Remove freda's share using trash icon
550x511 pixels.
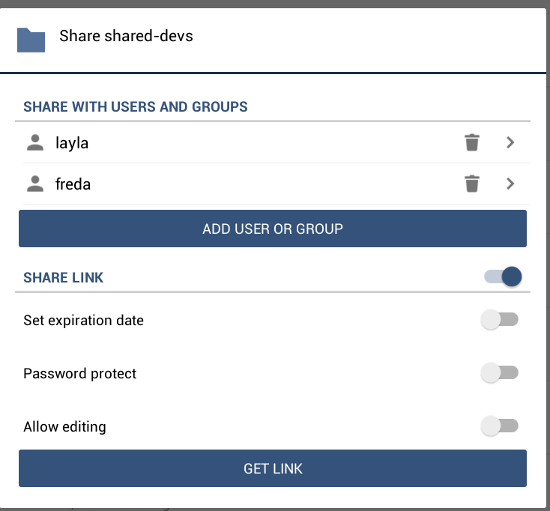(x=472, y=183)
